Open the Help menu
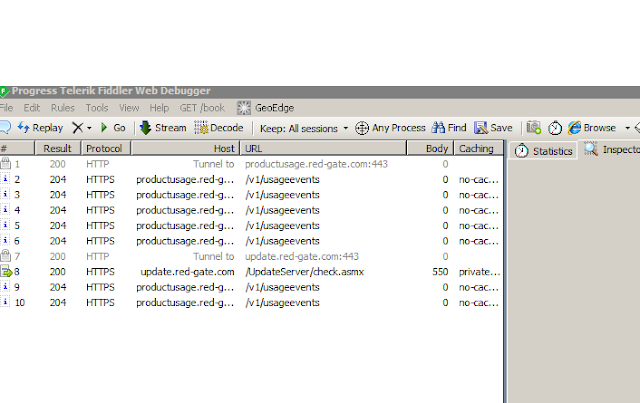Image resolution: width=640 pixels, height=403 pixels. point(159,108)
